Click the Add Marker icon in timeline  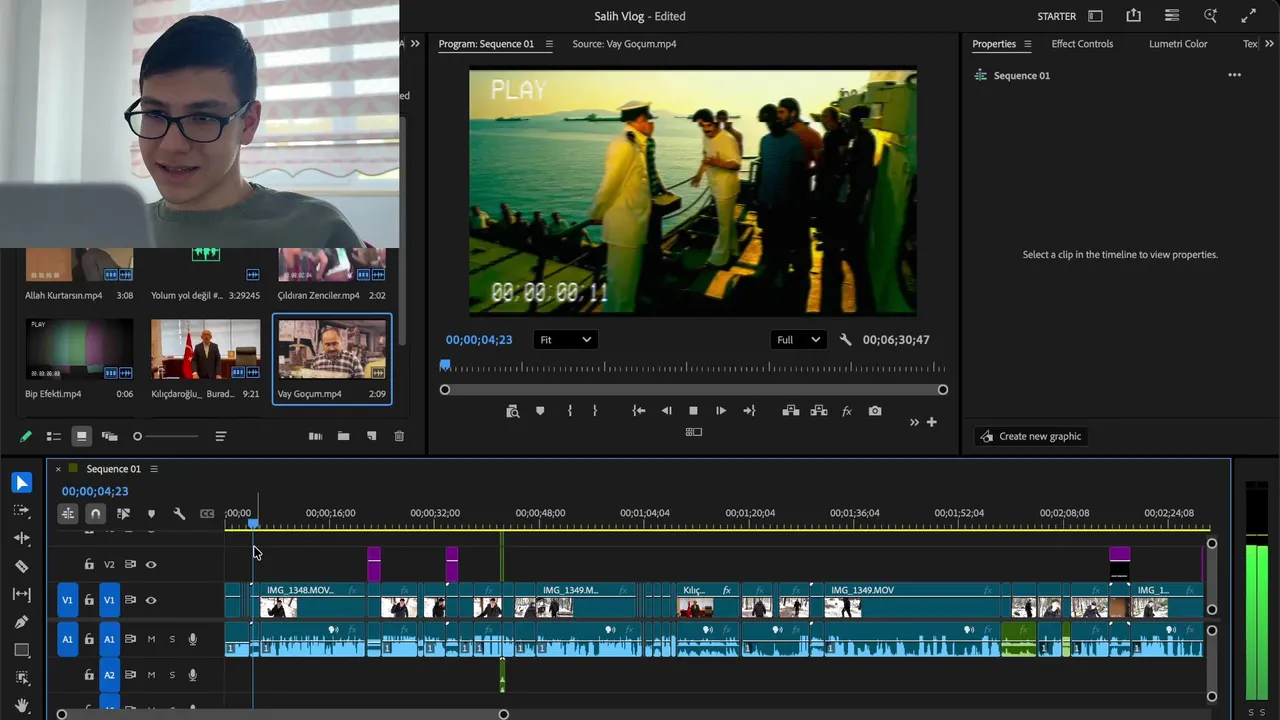[151, 513]
